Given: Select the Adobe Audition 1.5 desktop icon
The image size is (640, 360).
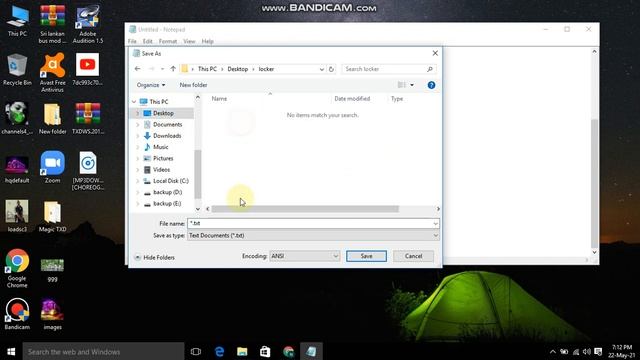Looking at the screenshot, I should coord(88,24).
